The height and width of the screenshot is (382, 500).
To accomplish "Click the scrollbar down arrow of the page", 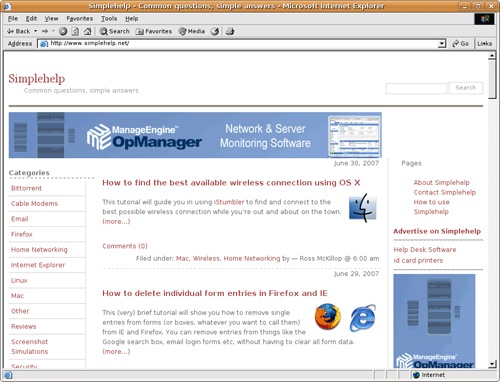I will 492,364.
